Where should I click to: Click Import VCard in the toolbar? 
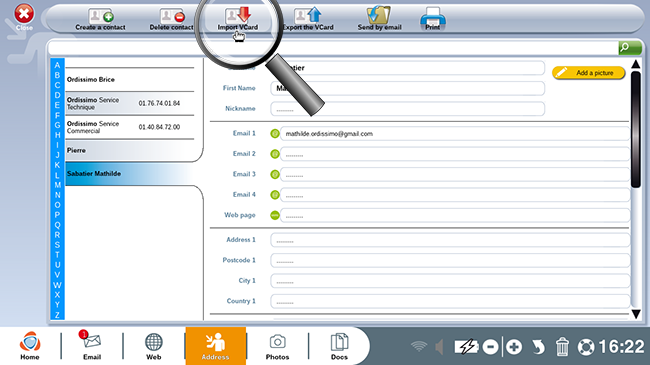[238, 20]
